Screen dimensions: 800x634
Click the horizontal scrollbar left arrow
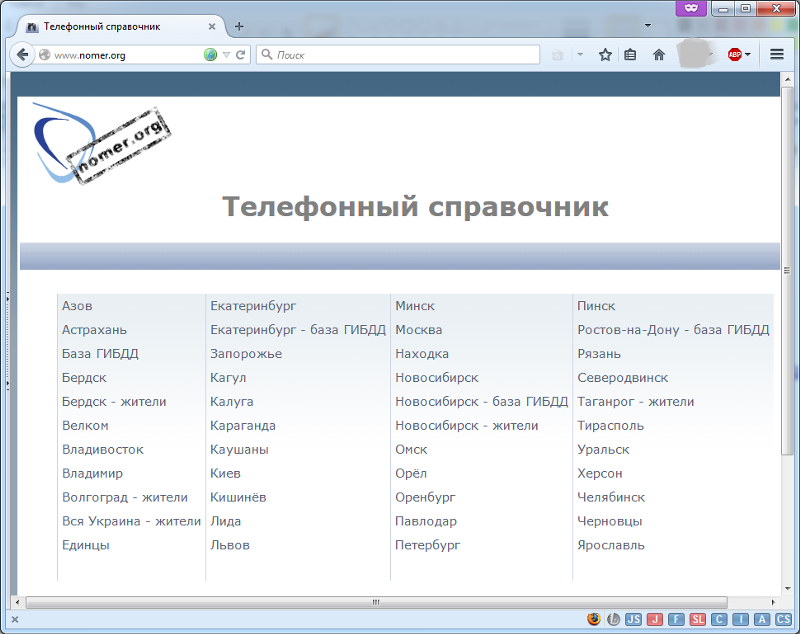pos(17,602)
